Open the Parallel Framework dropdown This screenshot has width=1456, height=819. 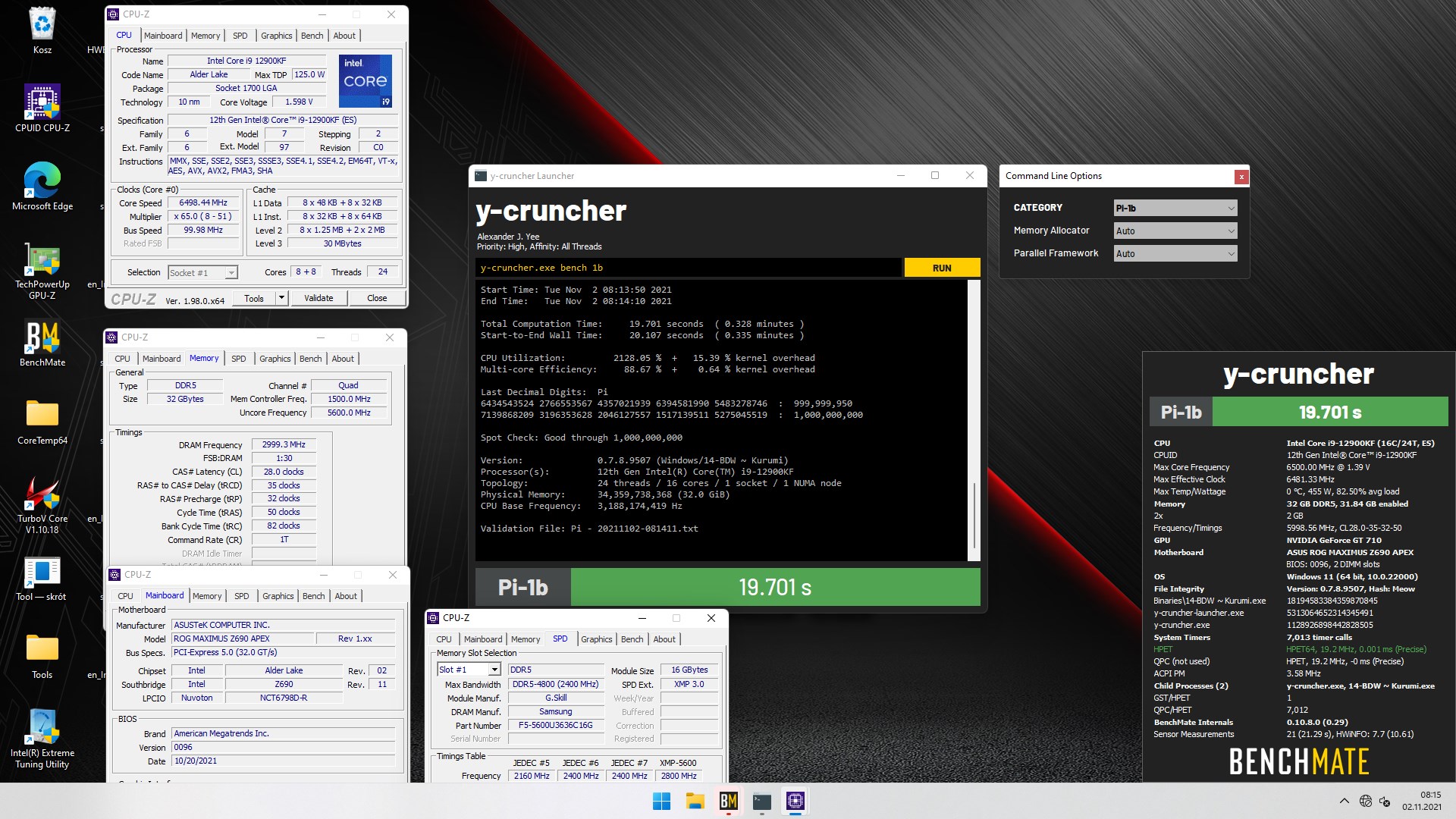click(1175, 254)
